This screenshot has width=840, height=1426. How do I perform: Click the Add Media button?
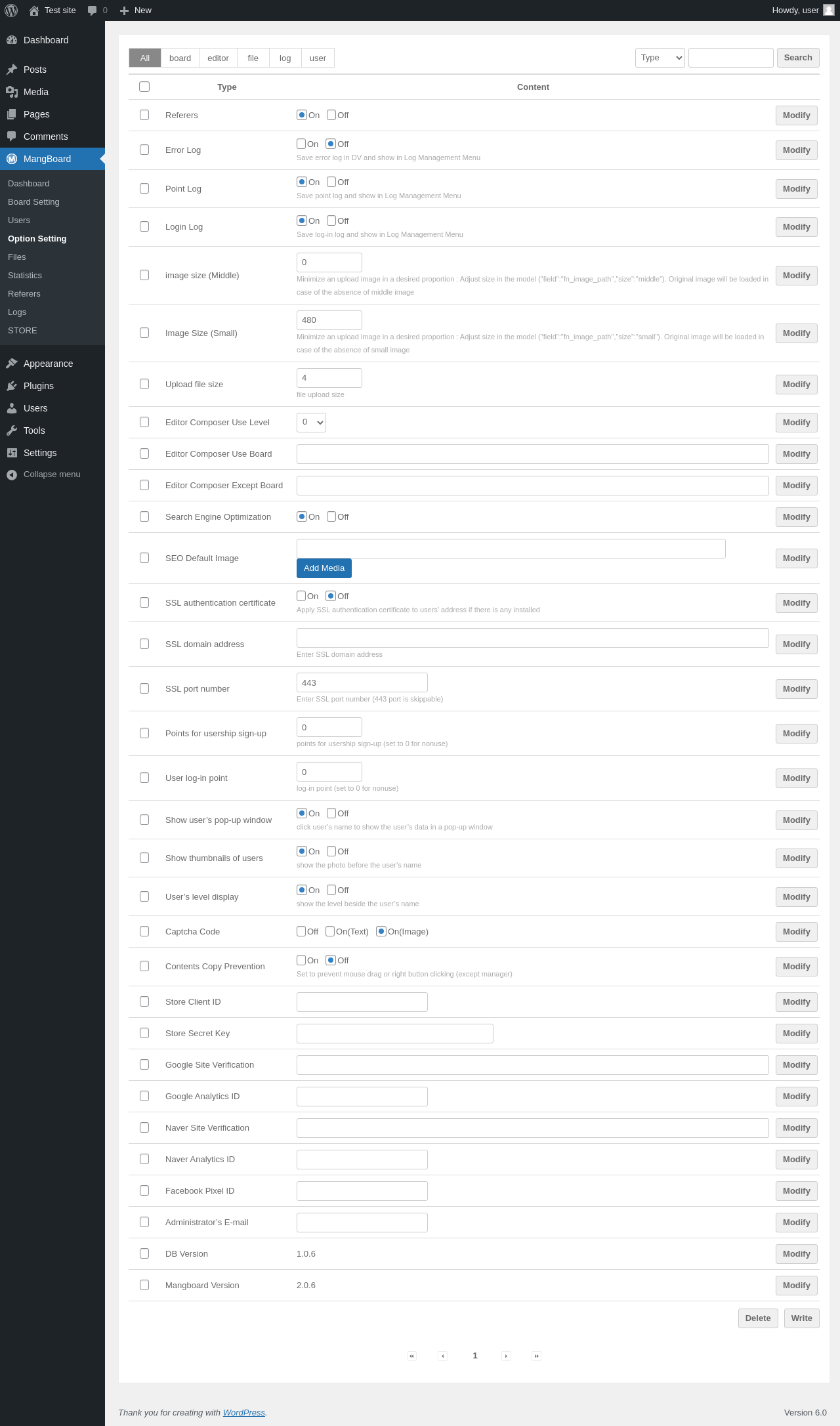[324, 568]
